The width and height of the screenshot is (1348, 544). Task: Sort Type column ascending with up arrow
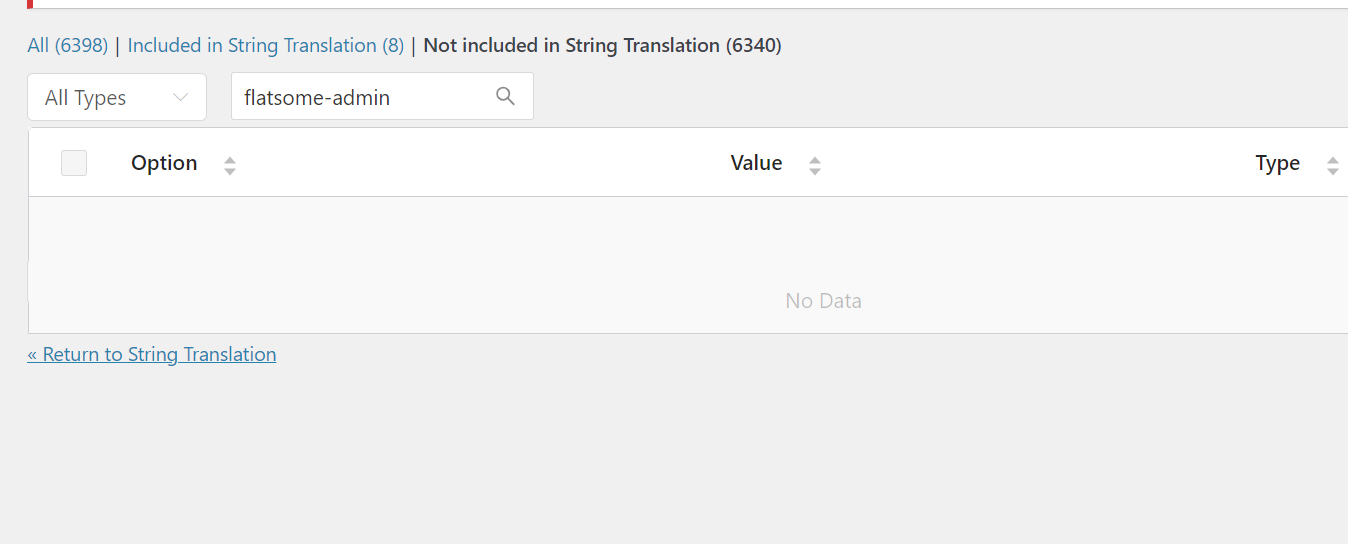pyautogui.click(x=1333, y=159)
